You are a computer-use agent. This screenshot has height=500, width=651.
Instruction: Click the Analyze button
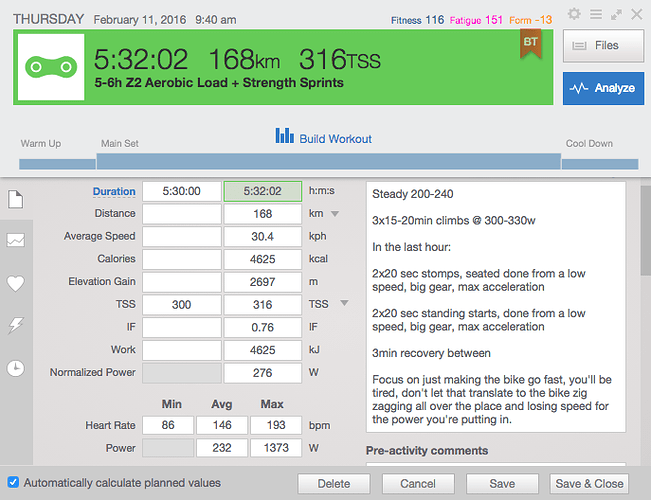(x=603, y=88)
